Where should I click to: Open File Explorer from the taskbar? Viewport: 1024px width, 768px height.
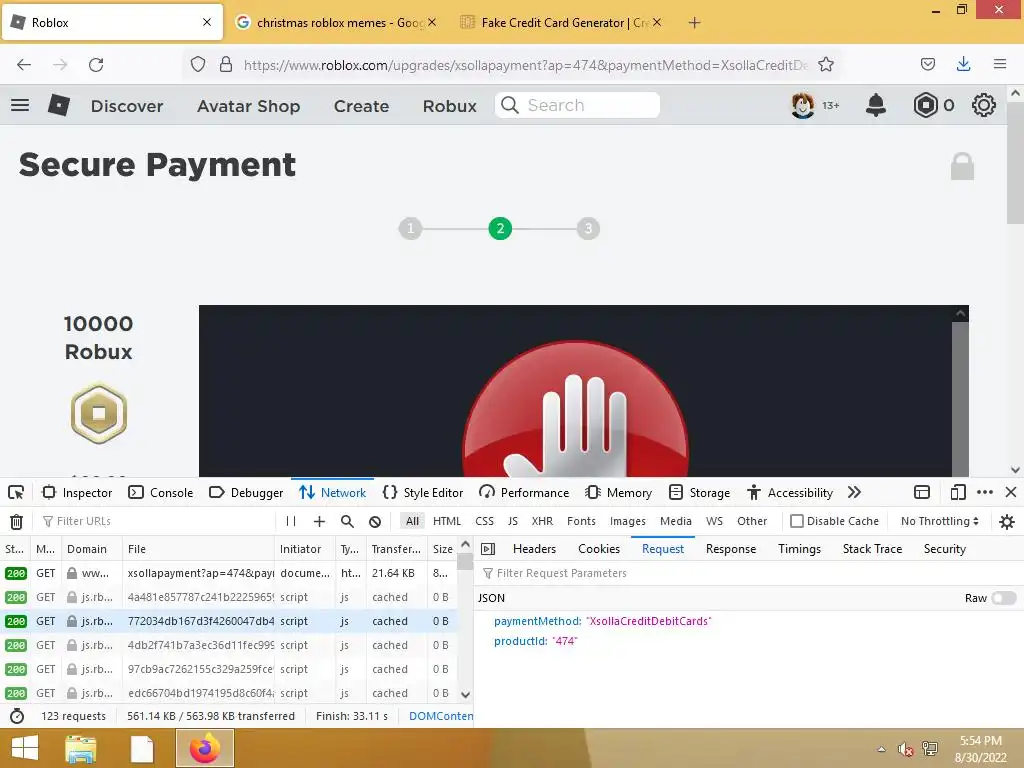point(80,748)
